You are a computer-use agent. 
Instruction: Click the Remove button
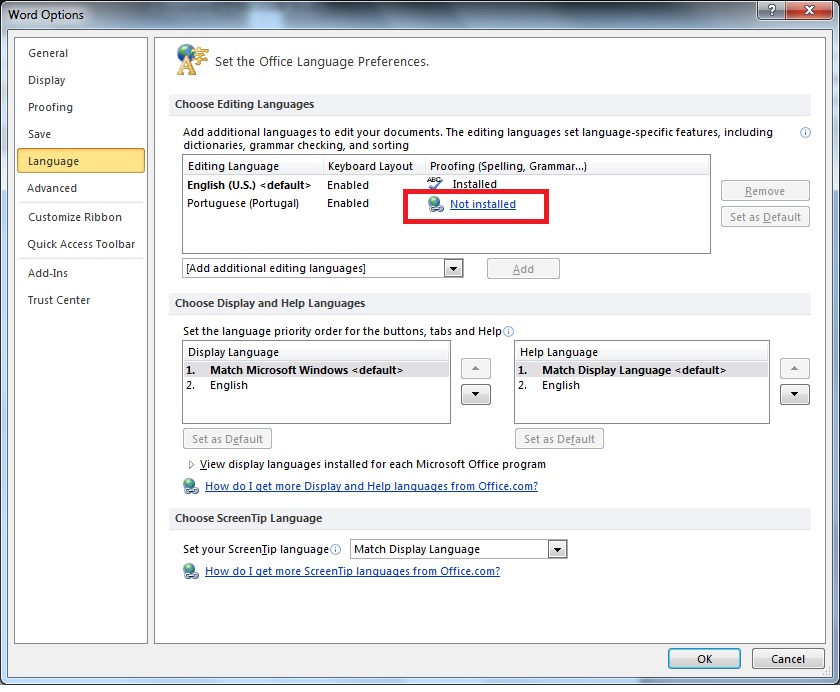765,191
